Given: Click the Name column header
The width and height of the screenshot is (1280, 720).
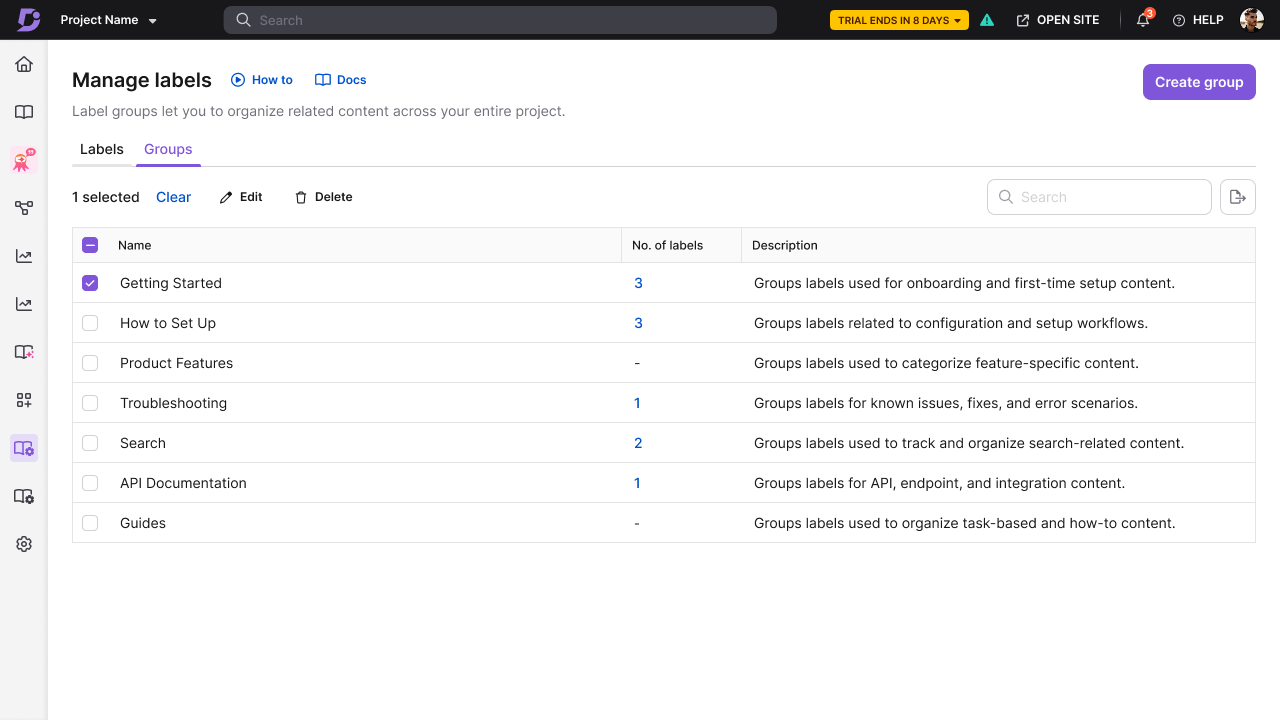Looking at the screenshot, I should click(135, 245).
